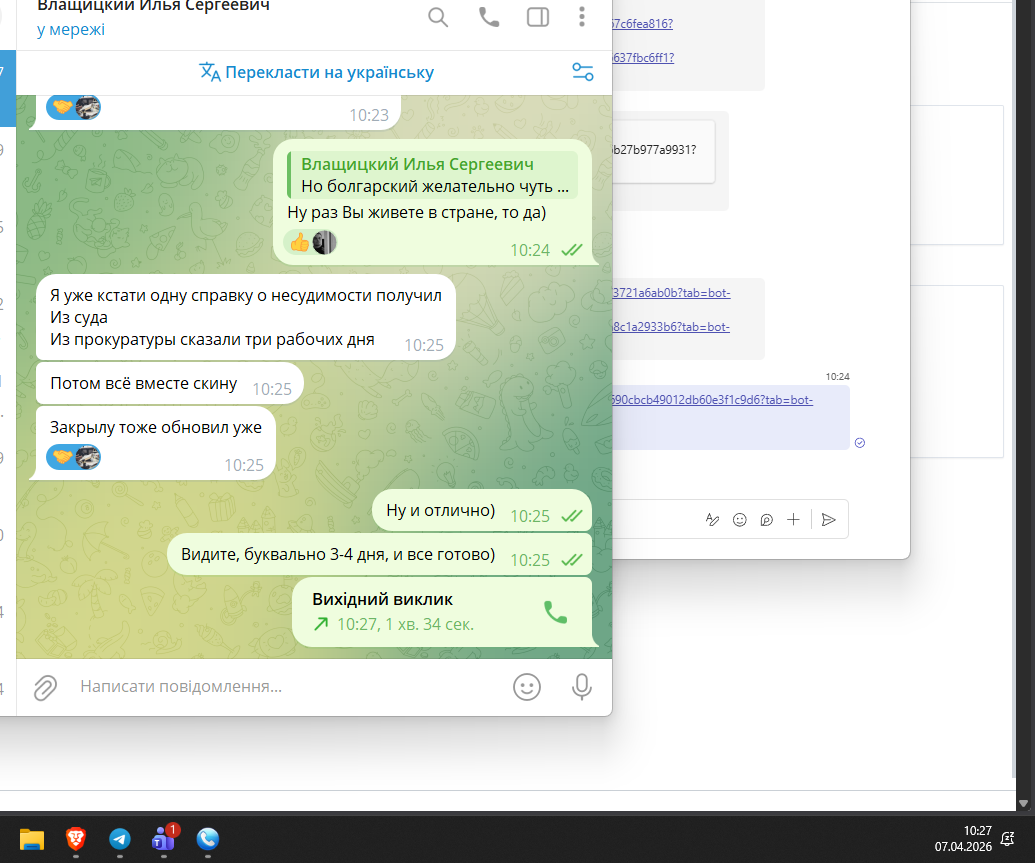Open the three-dot menu in Telegram header
1035x863 pixels.
582,17
